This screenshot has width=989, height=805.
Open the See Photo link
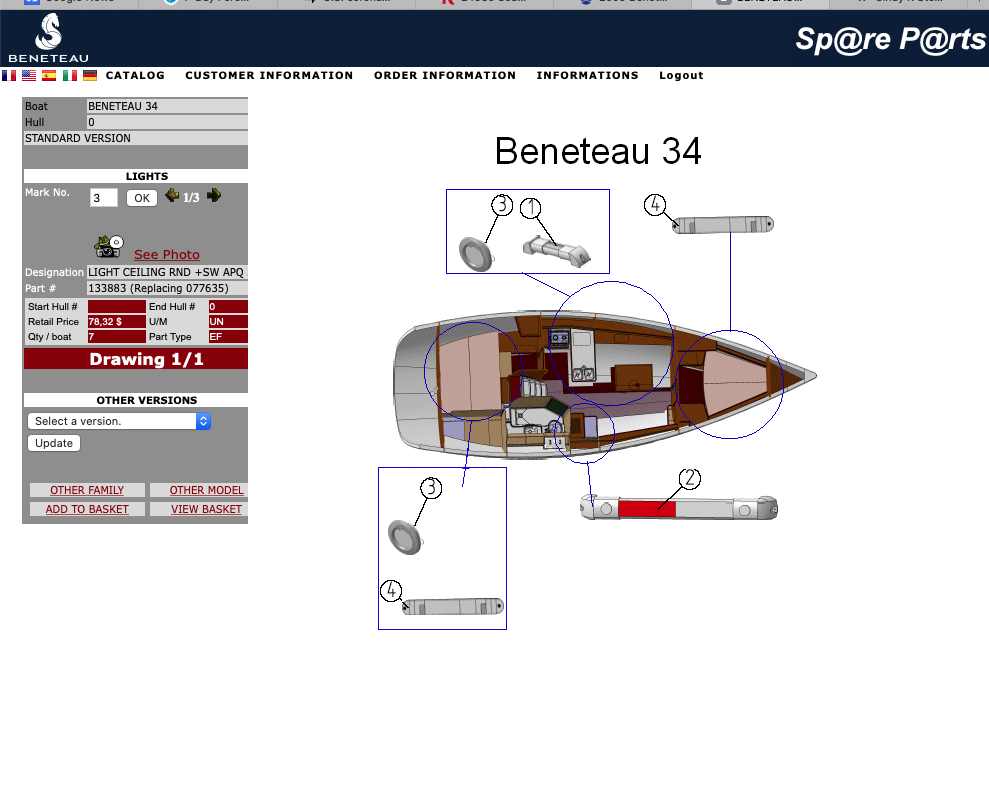click(167, 254)
